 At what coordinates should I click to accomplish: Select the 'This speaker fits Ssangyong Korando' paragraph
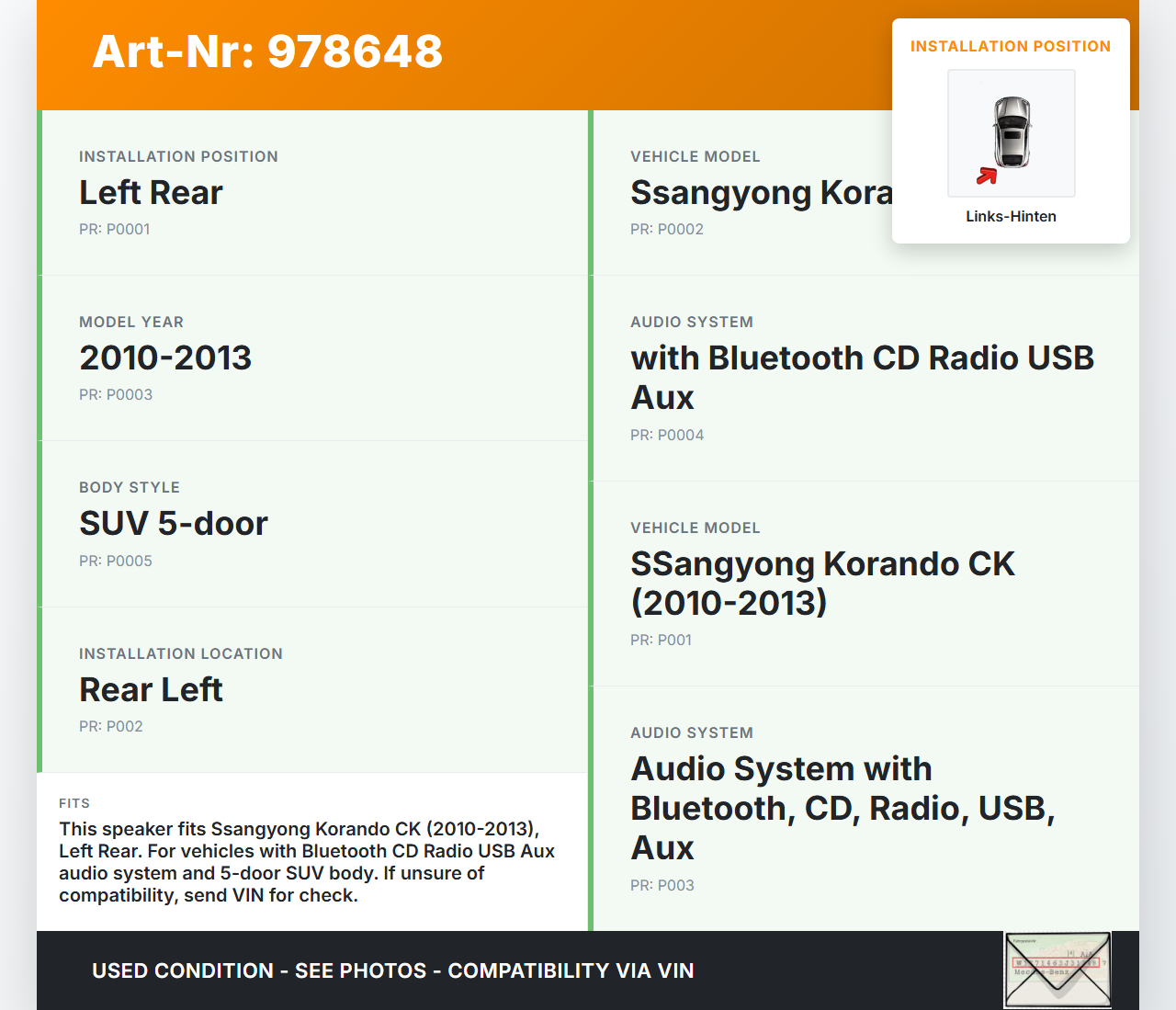[x=307, y=862]
